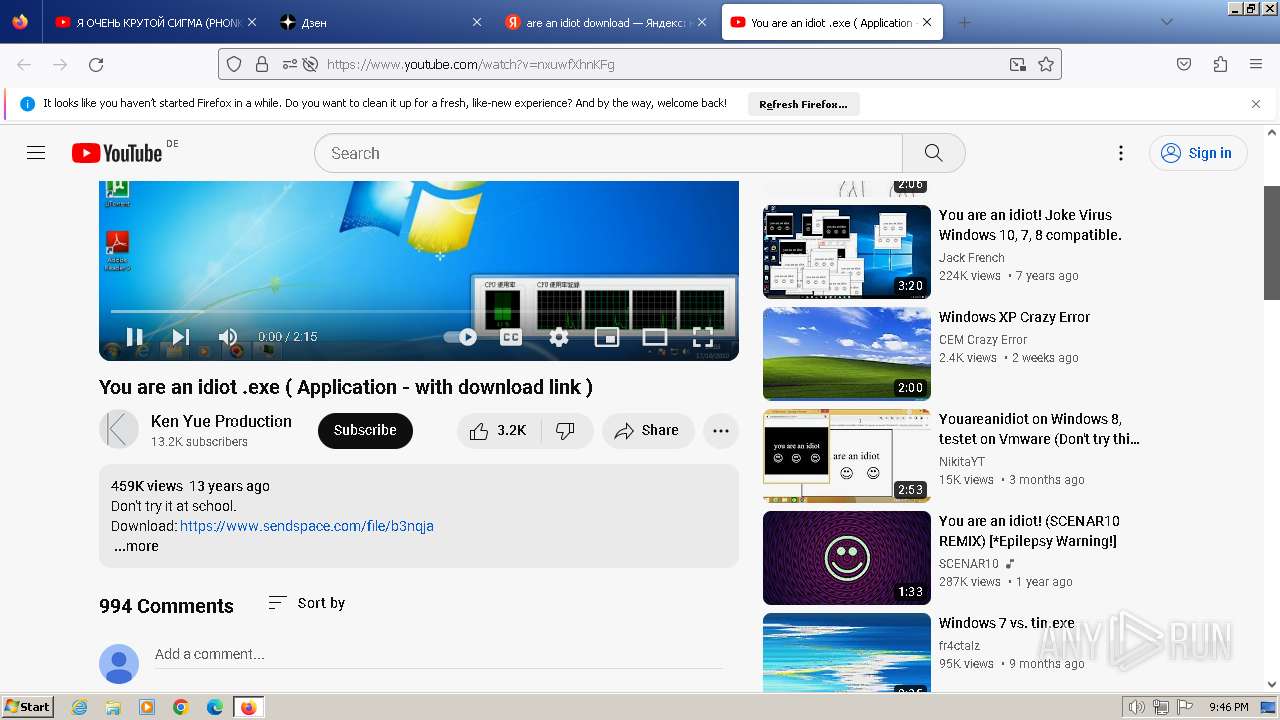
Task: Open Windows XP Crazy Error thumbnail
Action: [x=847, y=354]
